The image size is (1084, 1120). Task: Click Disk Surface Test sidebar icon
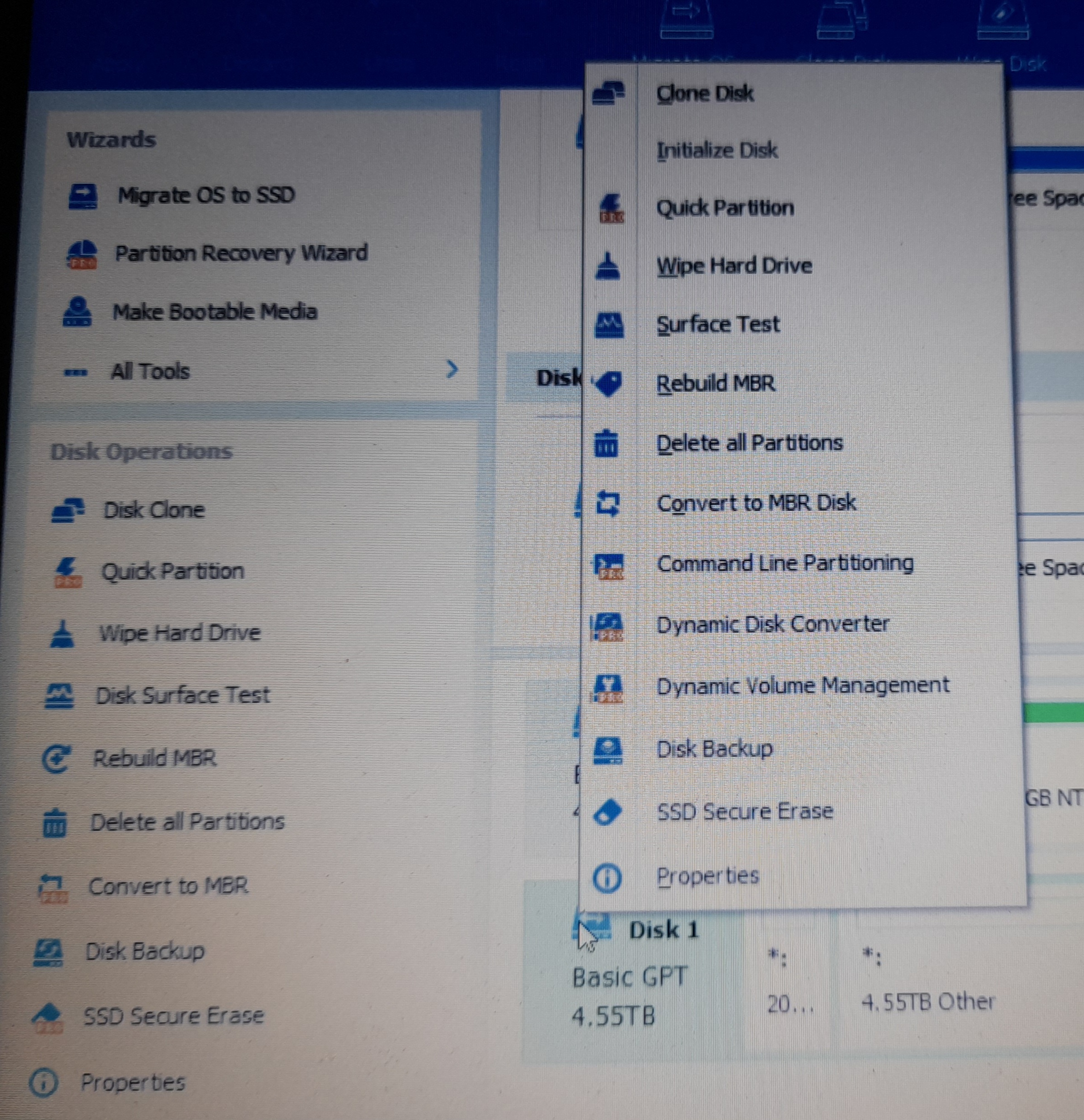[x=59, y=696]
